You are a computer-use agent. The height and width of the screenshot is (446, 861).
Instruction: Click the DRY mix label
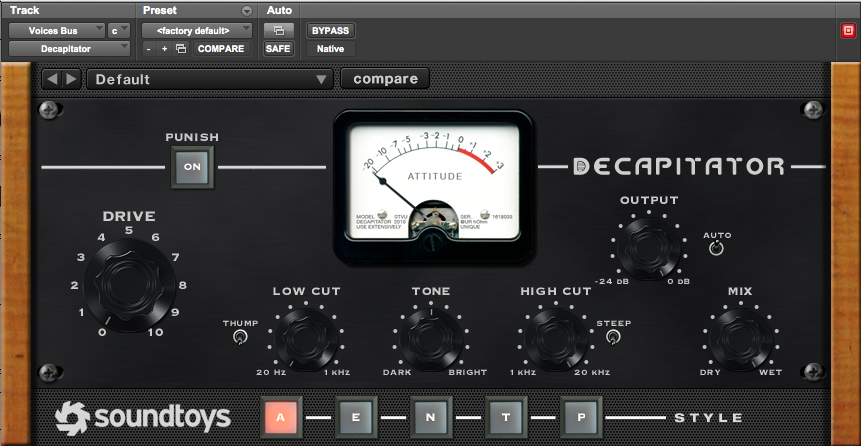click(709, 372)
